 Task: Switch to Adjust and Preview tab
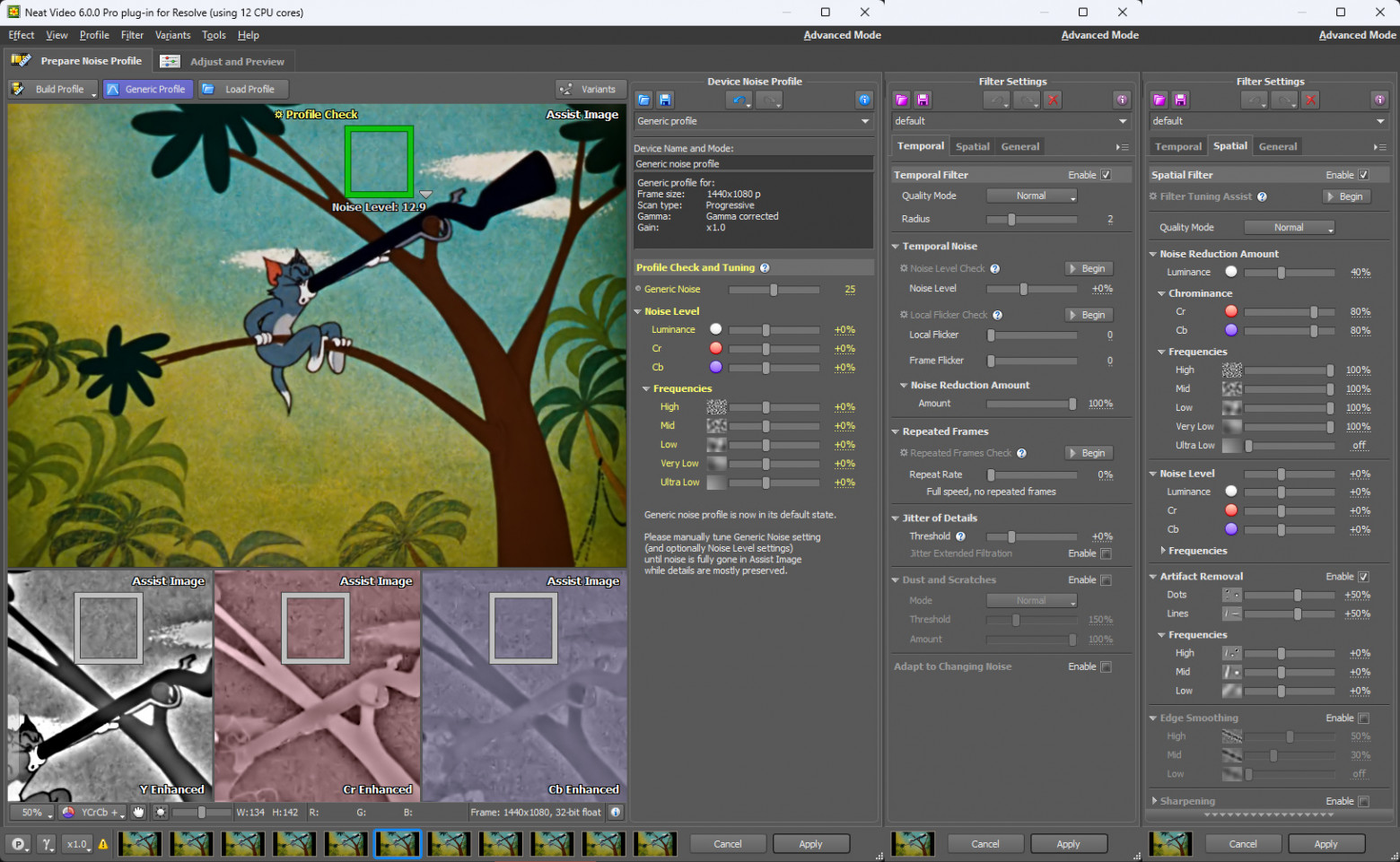223,62
